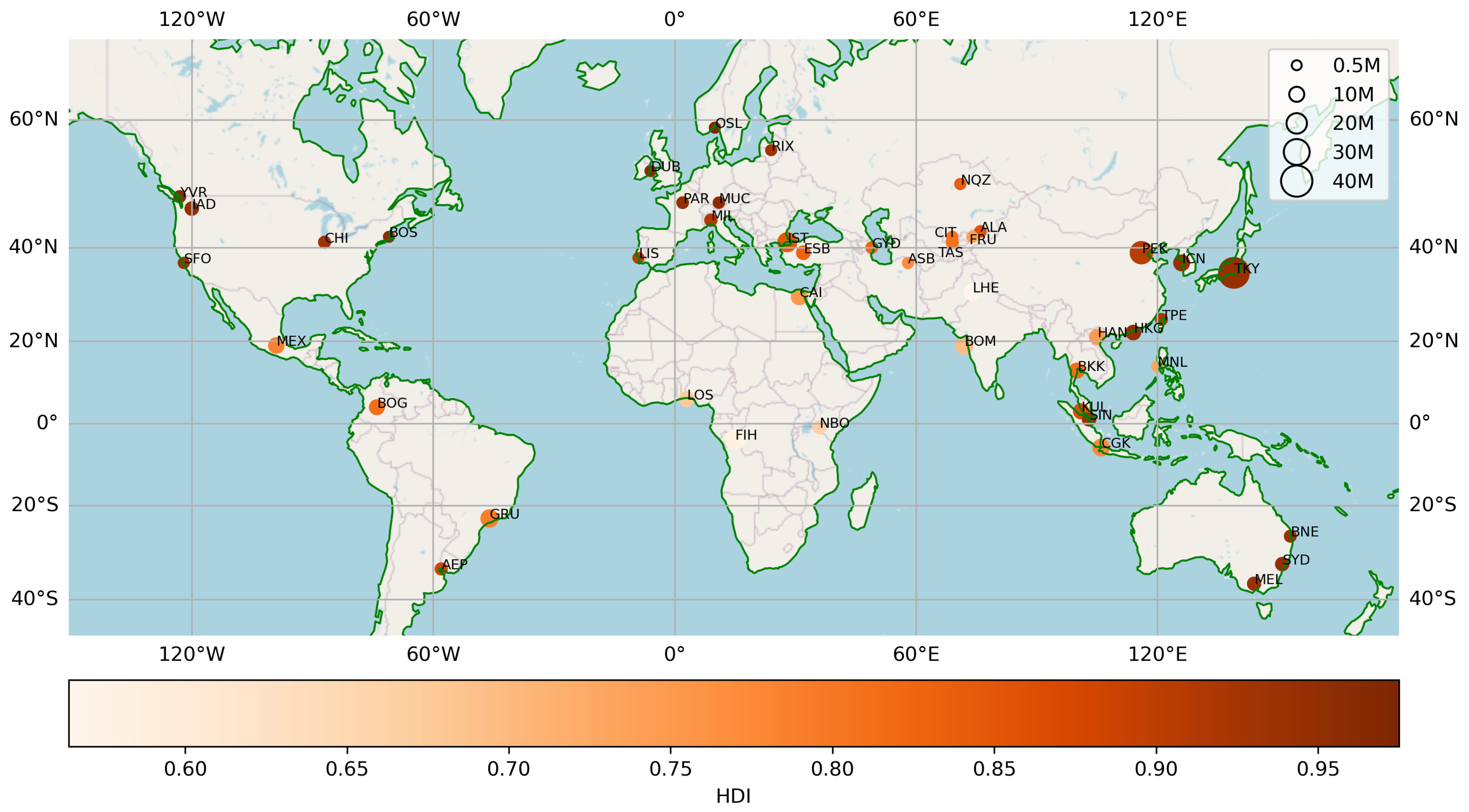Click the OSL marker in Norway

click(715, 128)
